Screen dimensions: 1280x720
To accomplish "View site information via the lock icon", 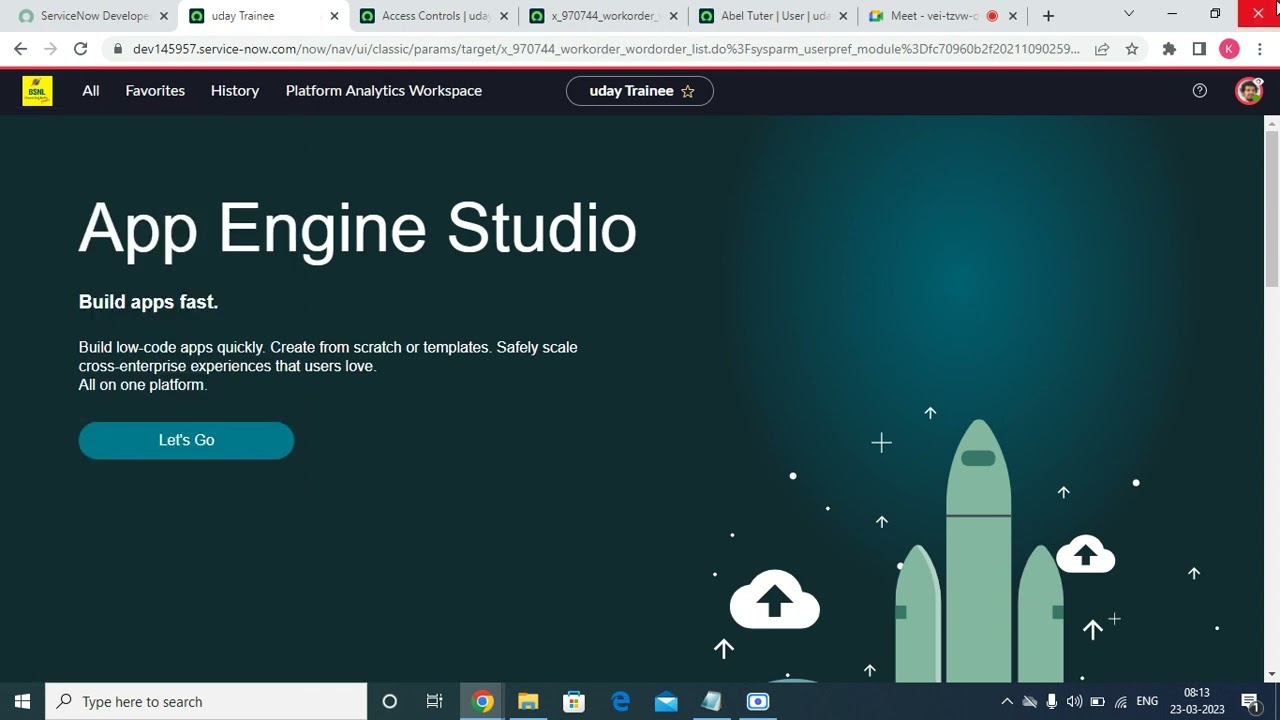I will pyautogui.click(x=119, y=49).
